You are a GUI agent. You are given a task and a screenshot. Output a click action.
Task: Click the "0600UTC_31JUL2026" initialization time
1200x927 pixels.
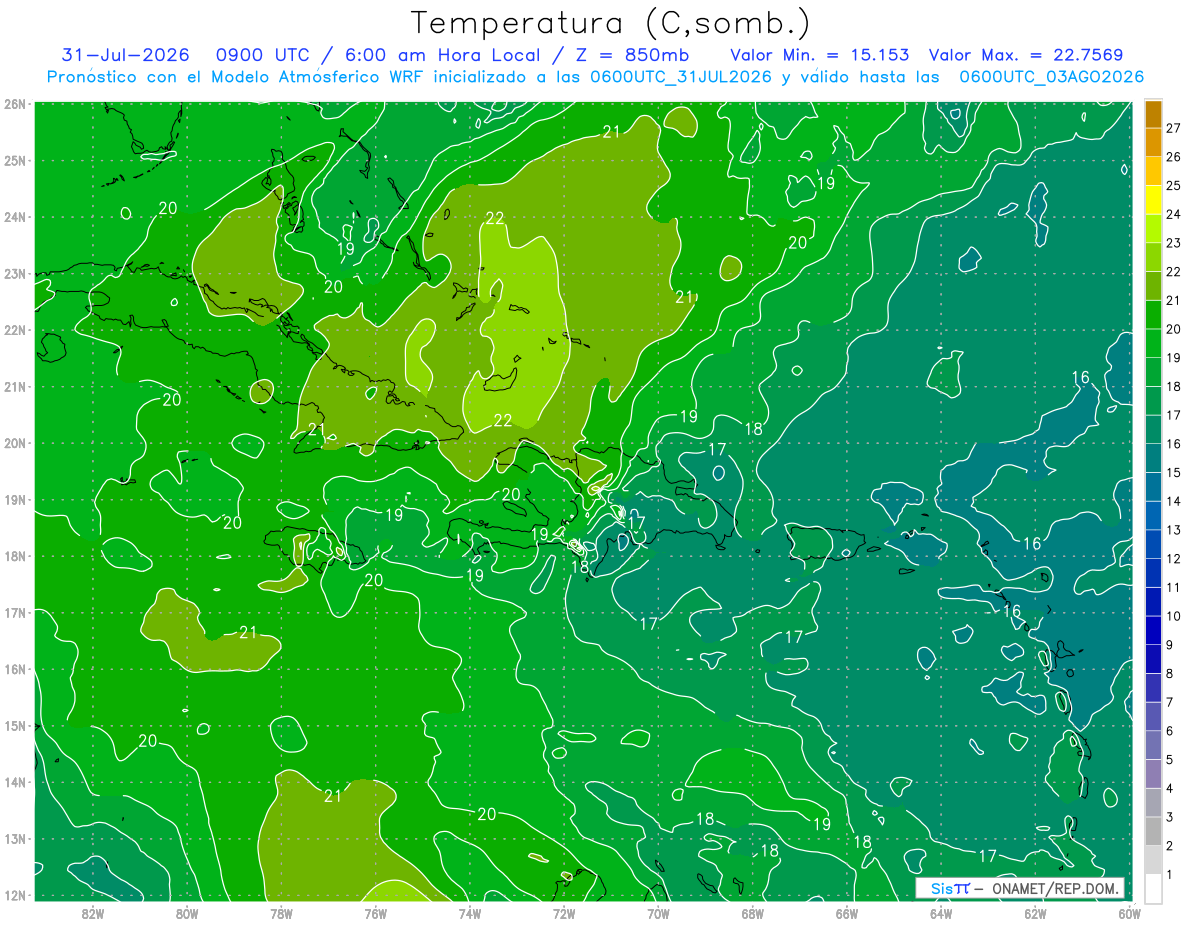[680, 77]
